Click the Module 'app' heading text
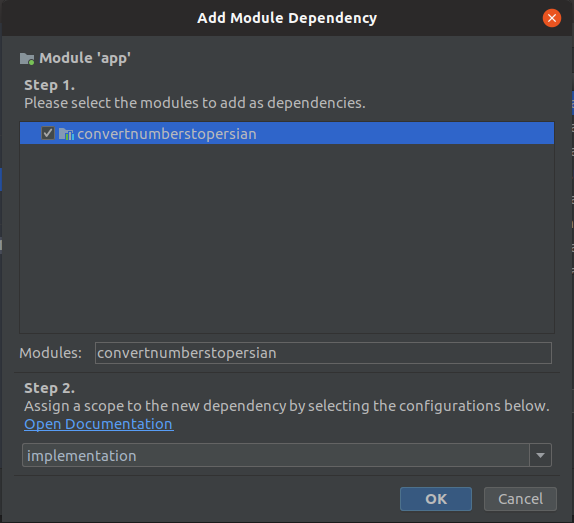 85,58
